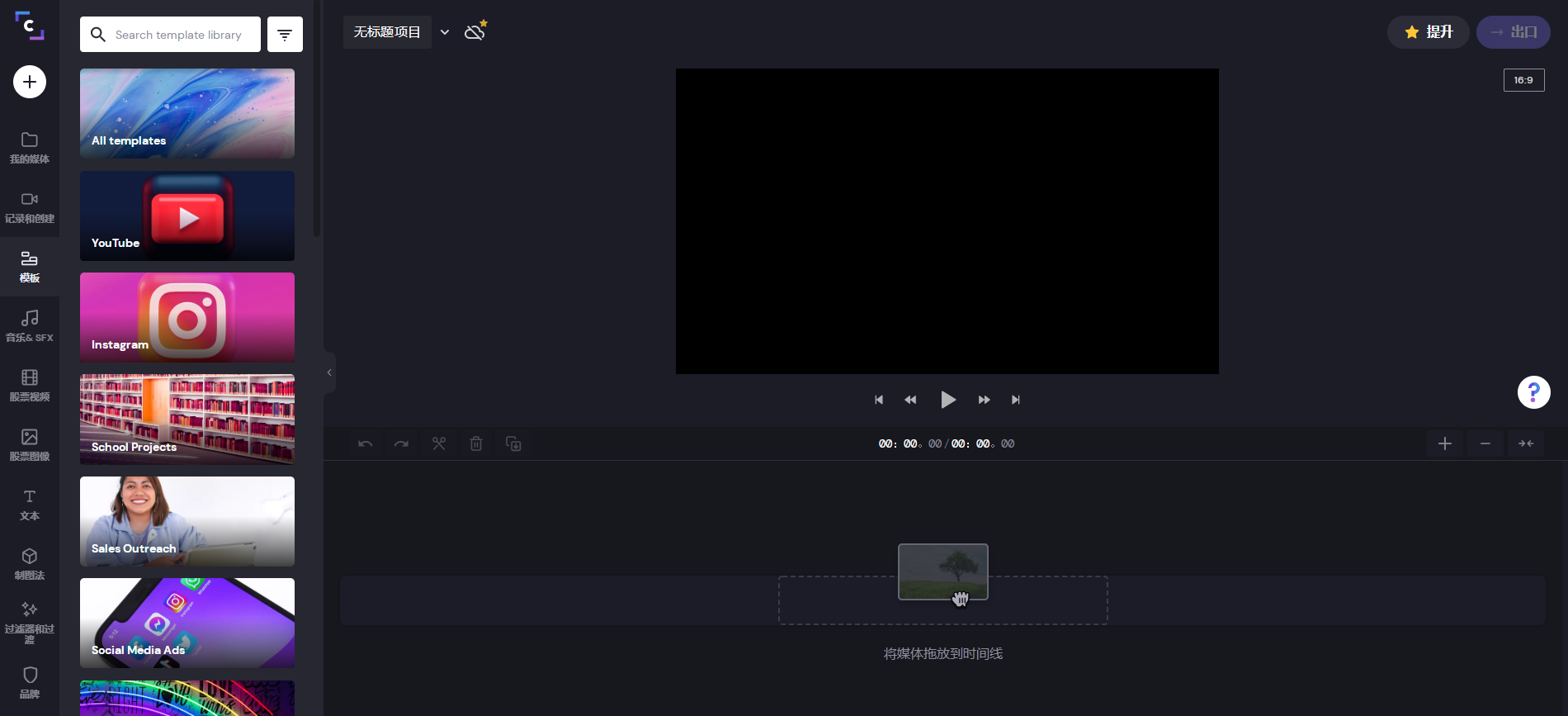The width and height of the screenshot is (1568, 716).
Task: Open the 品牌 brand kit panel
Action: (30, 683)
